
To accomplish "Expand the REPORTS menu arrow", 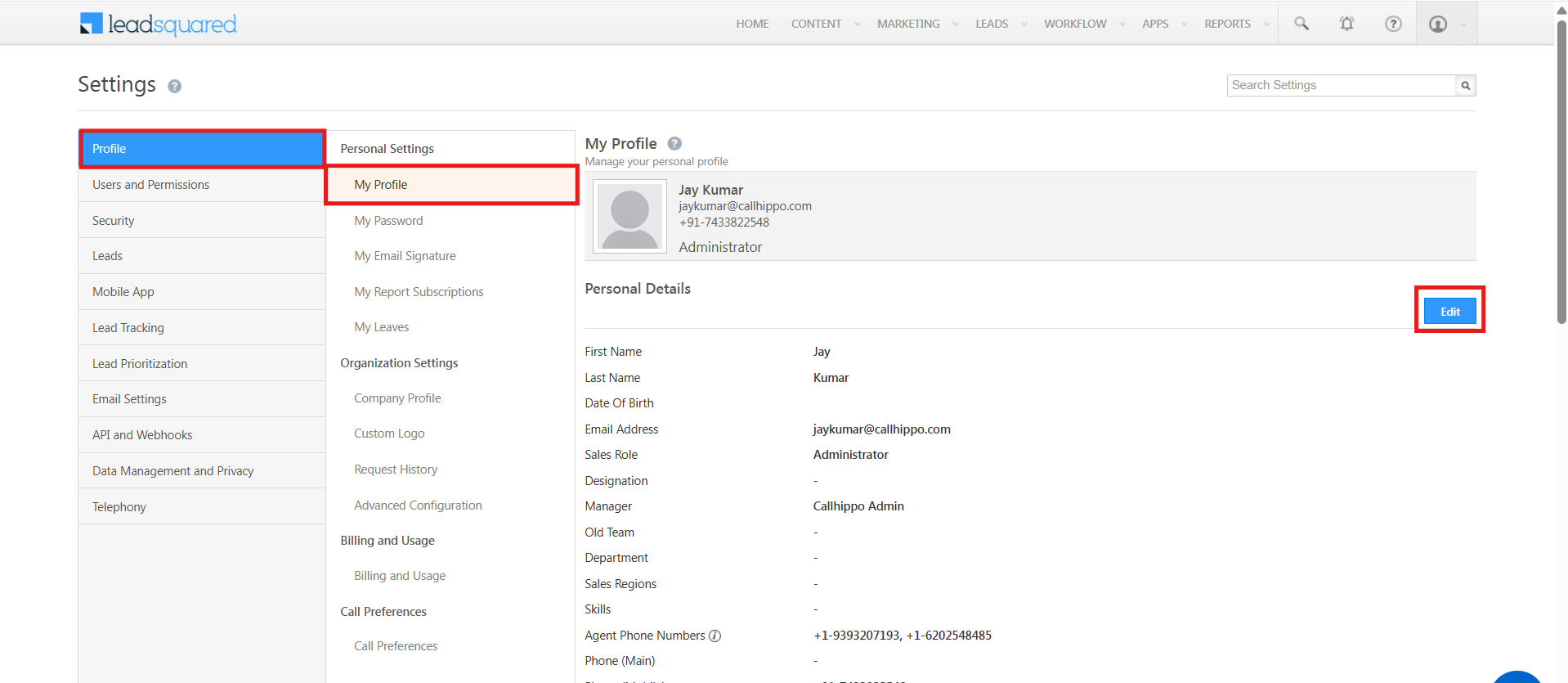I will click(x=1266, y=25).
